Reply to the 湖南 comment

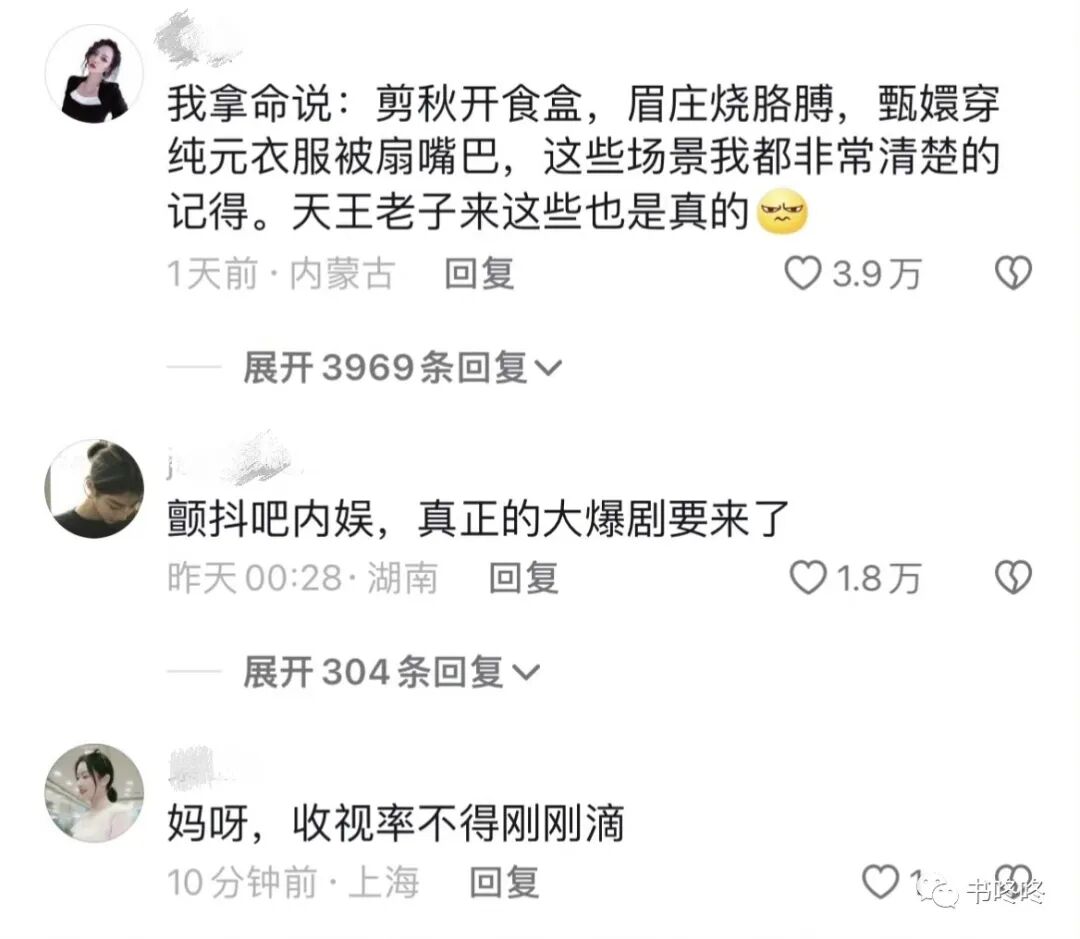[523, 577]
